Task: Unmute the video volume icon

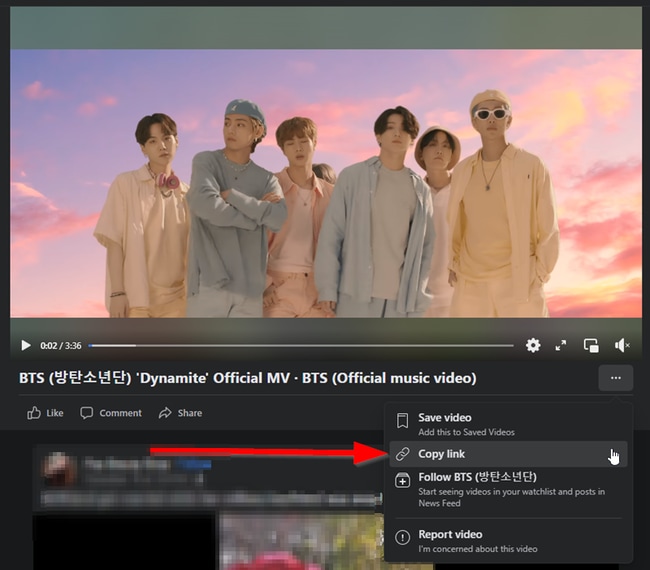Action: [622, 345]
